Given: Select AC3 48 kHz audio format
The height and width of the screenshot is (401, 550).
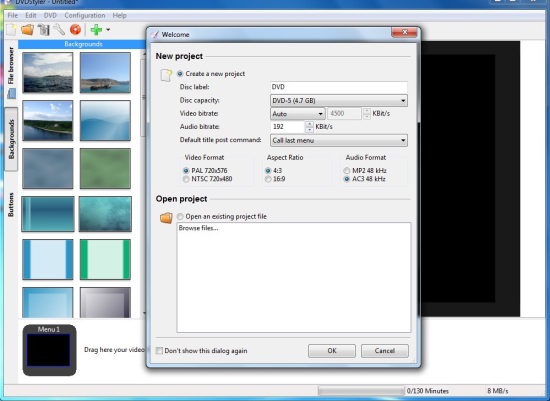Looking at the screenshot, I should click(347, 179).
